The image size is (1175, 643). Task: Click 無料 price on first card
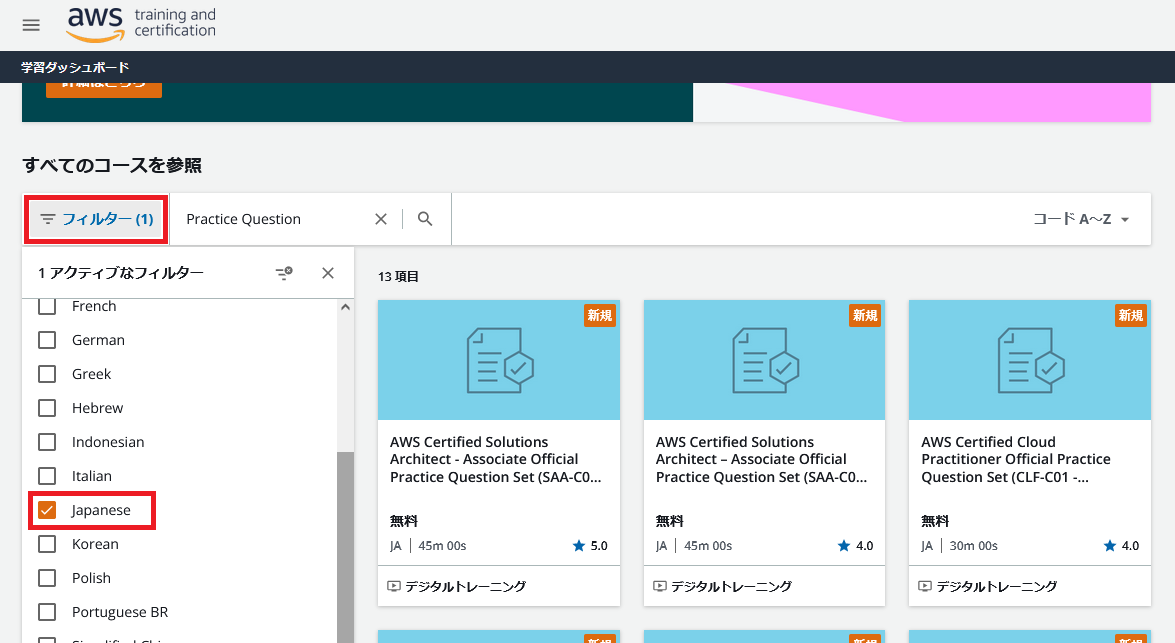pos(404,521)
